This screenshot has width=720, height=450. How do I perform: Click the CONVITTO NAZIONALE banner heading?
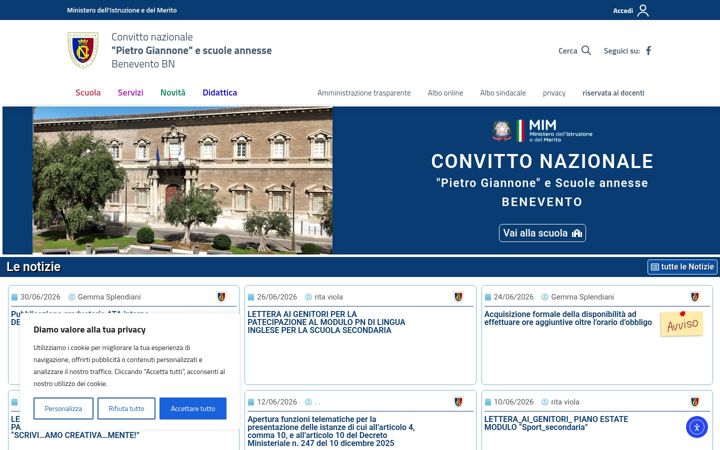[542, 161]
